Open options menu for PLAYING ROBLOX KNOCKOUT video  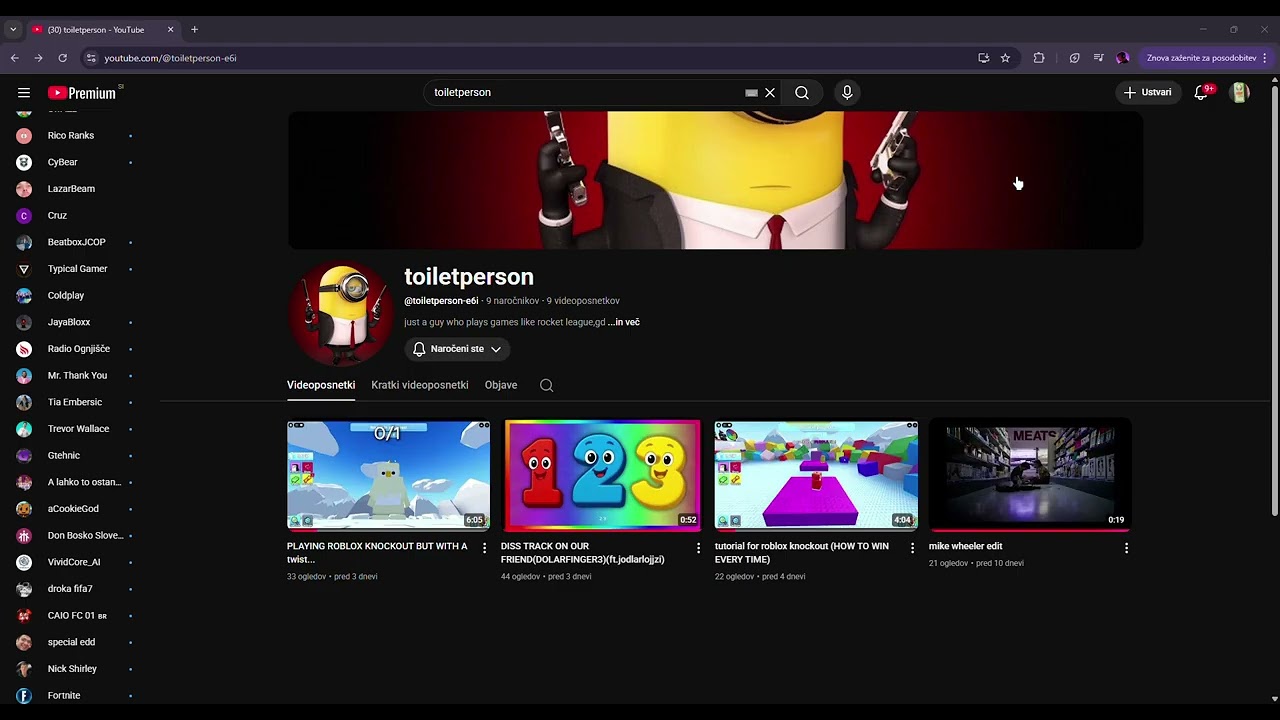pyautogui.click(x=485, y=548)
